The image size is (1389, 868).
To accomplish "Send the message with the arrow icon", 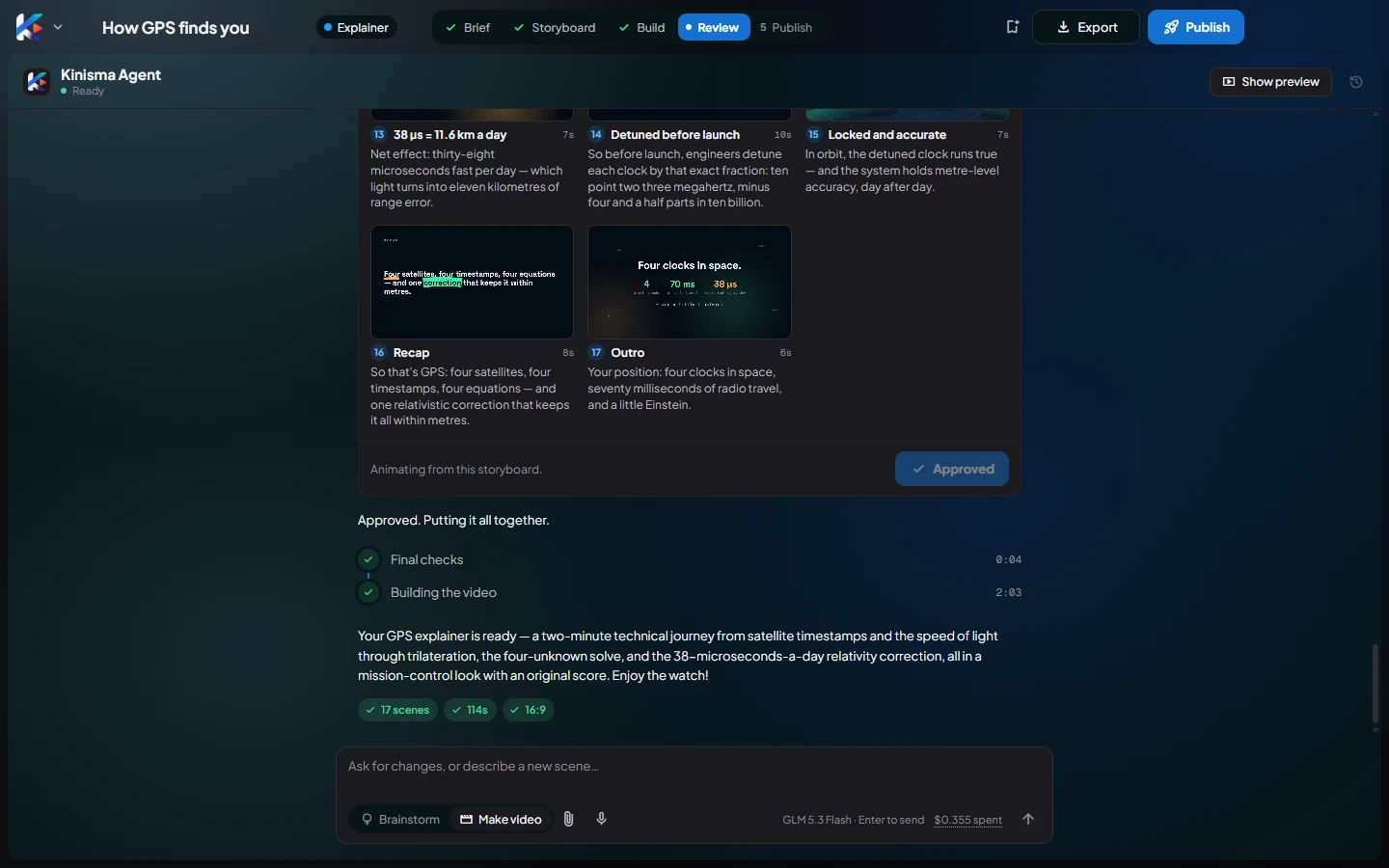I will pos(1028,819).
